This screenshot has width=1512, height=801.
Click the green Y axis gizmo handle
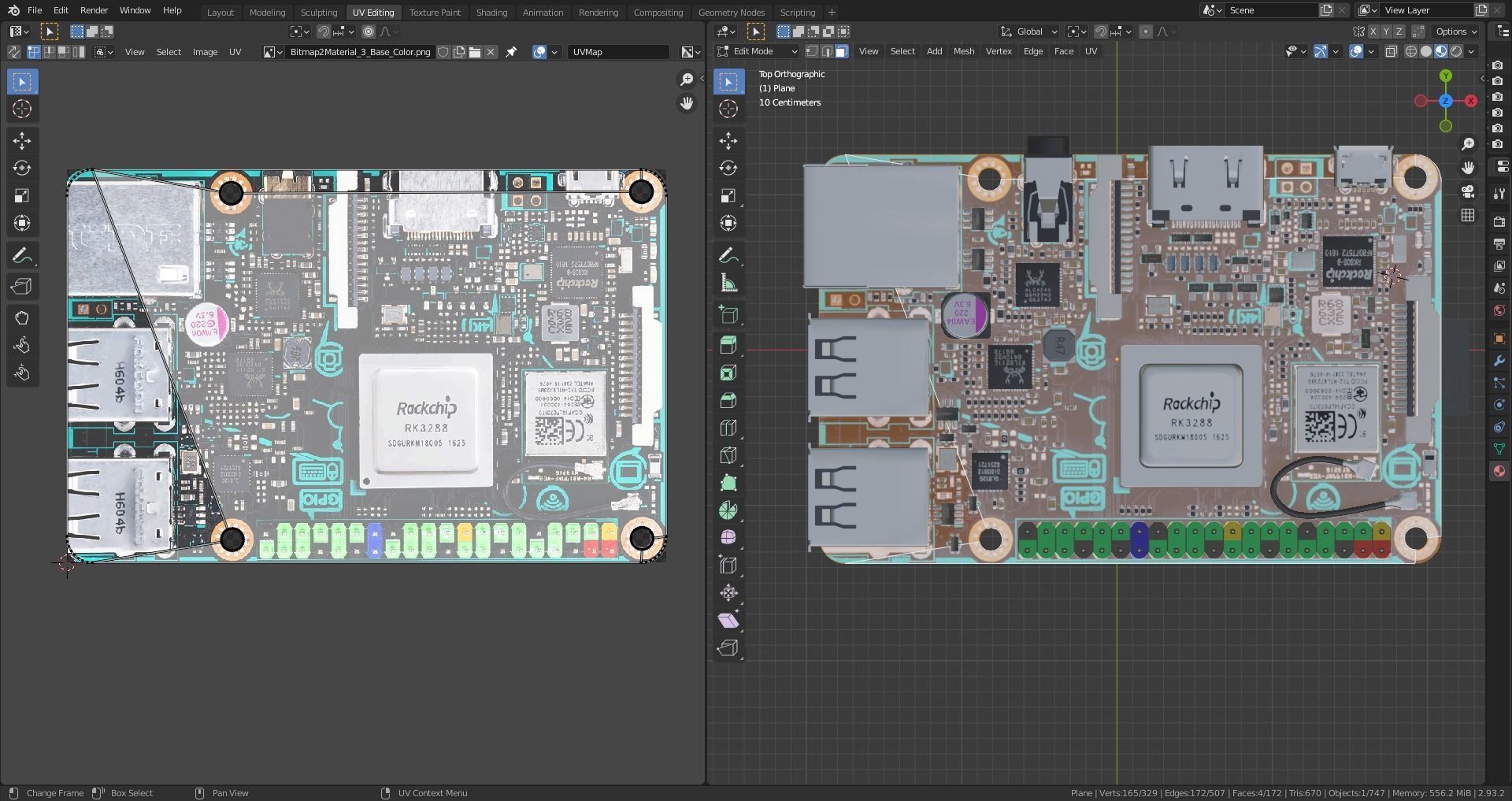(1446, 76)
